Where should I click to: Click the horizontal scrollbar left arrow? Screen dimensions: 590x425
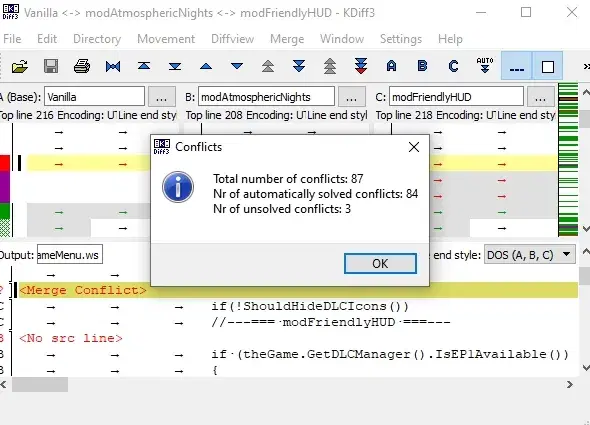point(4,385)
